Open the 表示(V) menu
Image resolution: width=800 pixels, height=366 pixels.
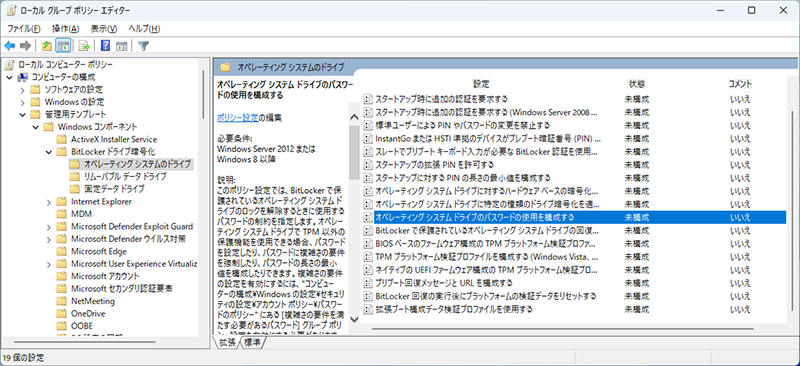[x=104, y=29]
